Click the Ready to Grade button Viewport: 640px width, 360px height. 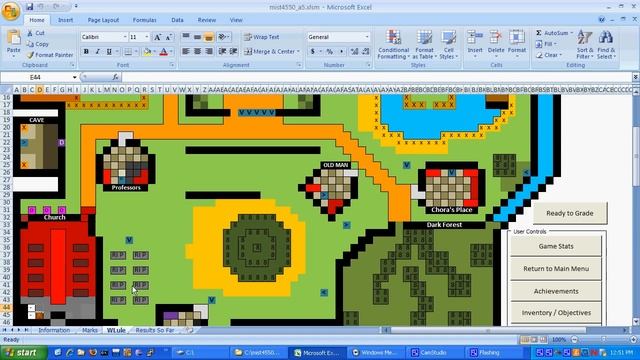coord(570,213)
